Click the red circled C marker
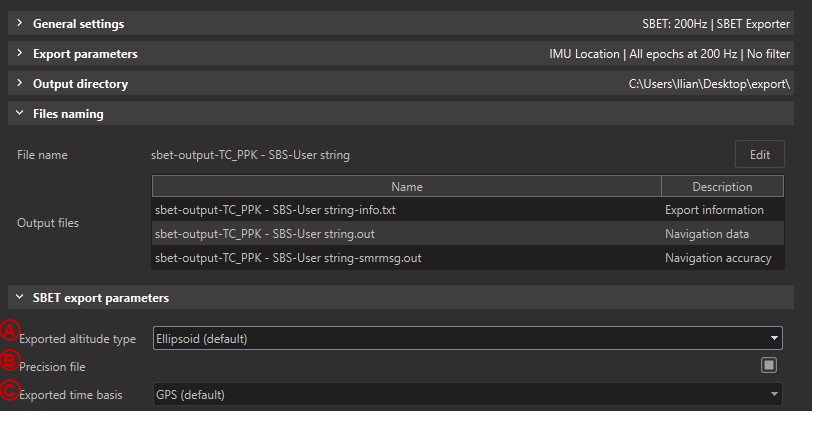This screenshot has height=431, width=832. [9, 390]
